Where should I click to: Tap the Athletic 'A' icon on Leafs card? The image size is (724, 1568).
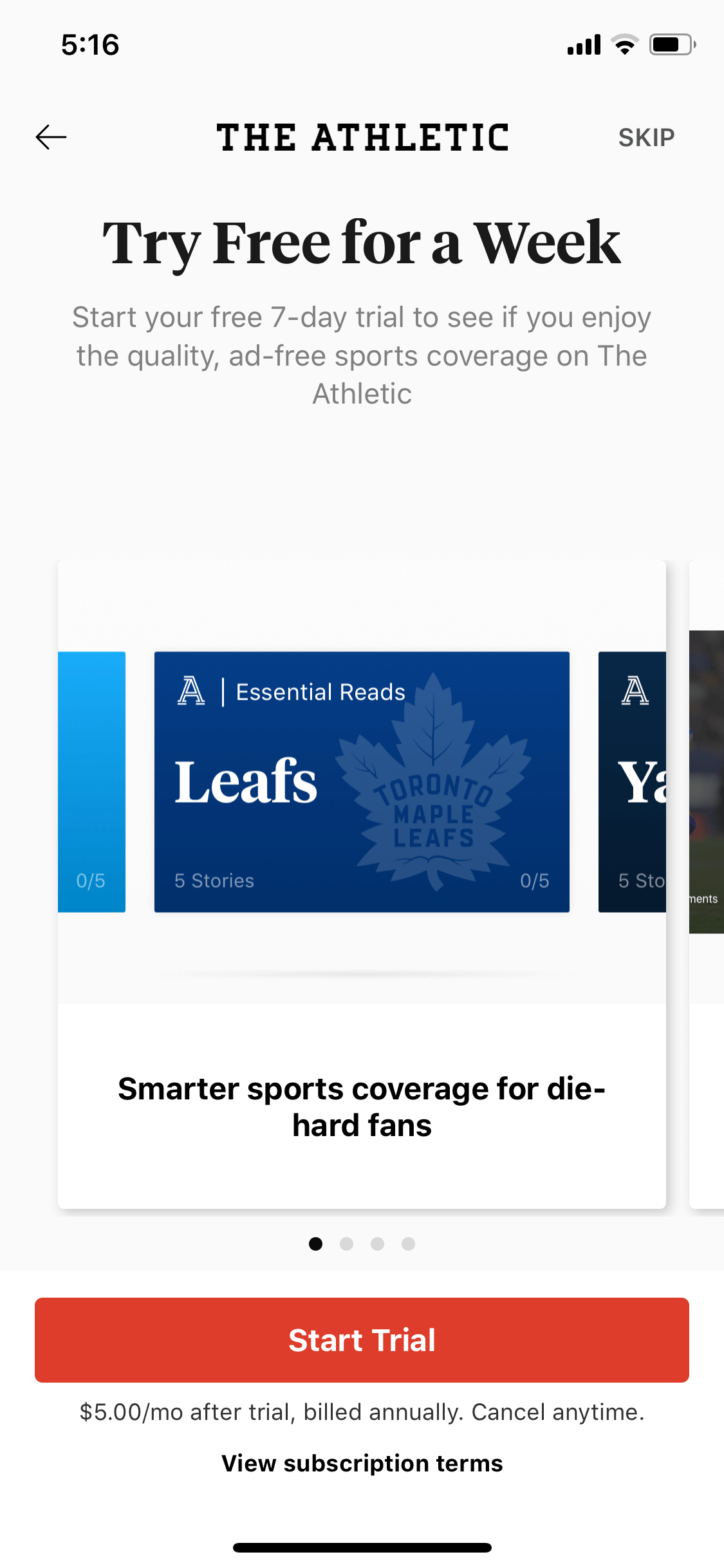click(x=191, y=691)
